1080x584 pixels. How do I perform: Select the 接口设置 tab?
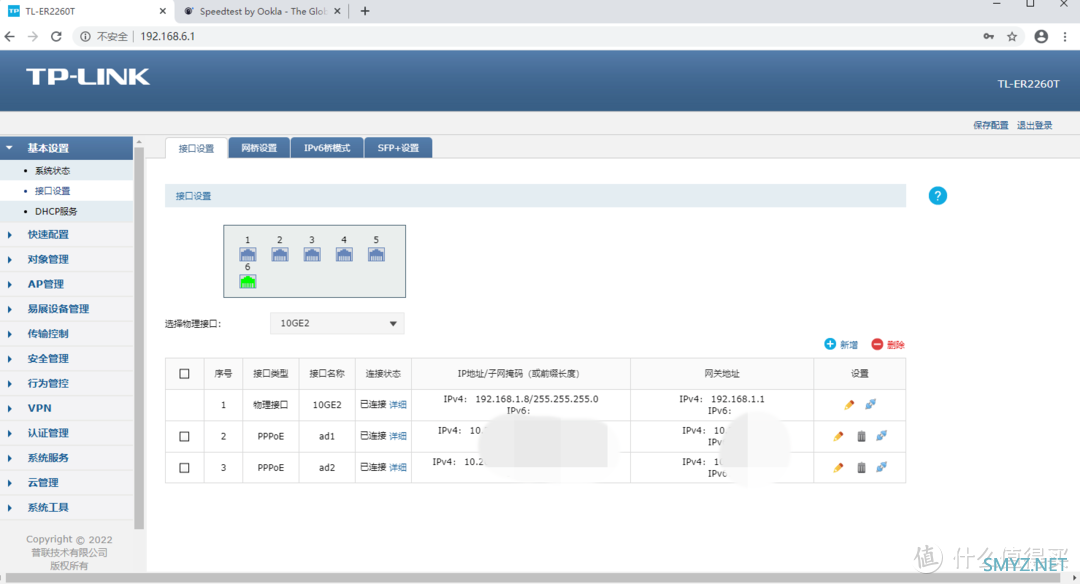196,148
